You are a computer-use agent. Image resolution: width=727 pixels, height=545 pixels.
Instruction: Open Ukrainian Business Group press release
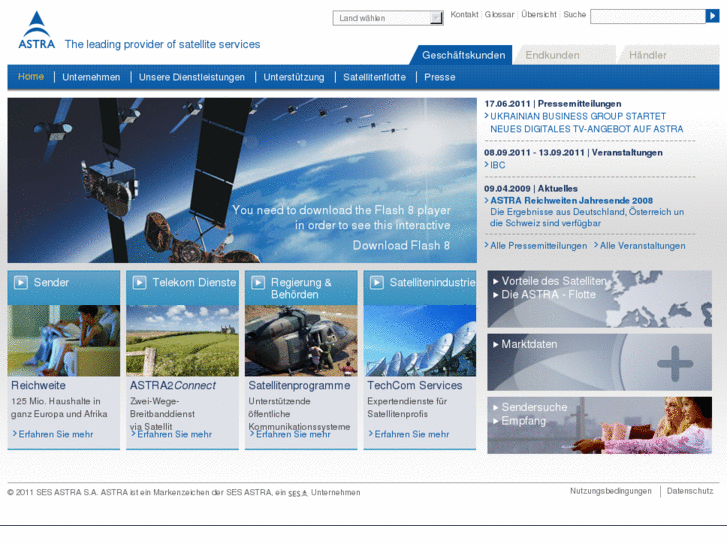point(587,122)
